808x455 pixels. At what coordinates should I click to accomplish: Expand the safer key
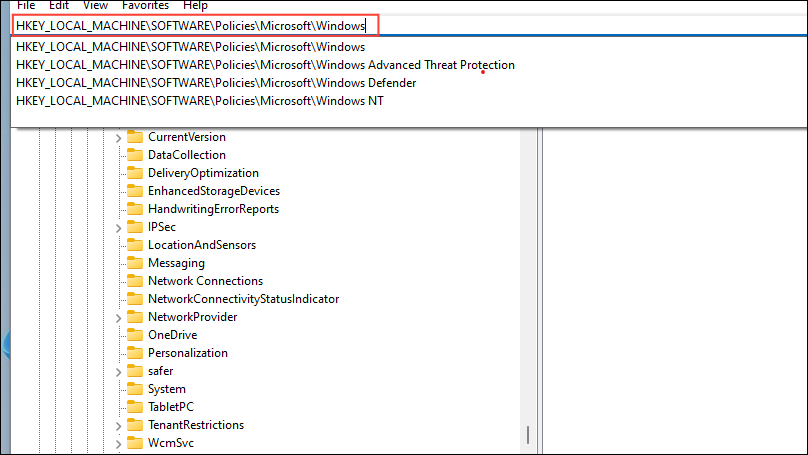tap(119, 372)
